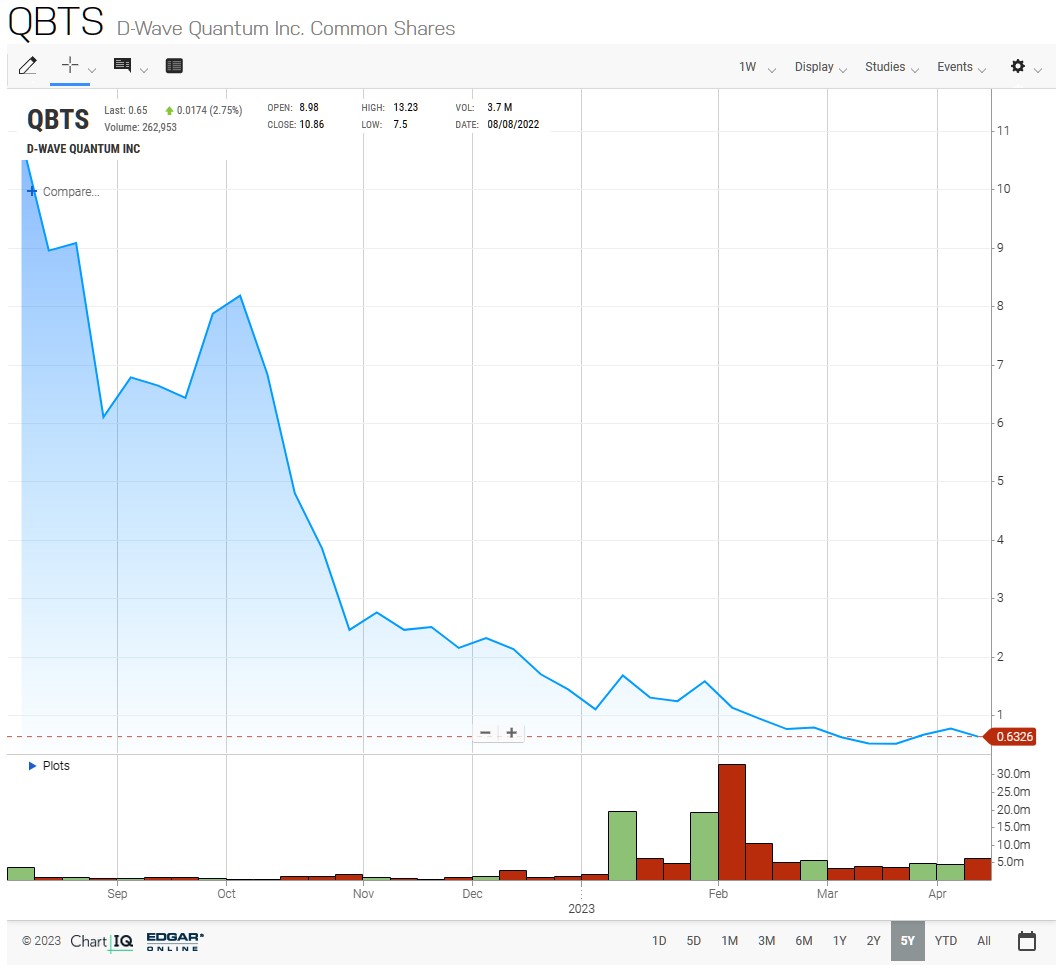Image resolution: width=1058 pixels, height=969 pixels.
Task: Click the D-Wave Quantum Inc. Common Shares heading
Action: (286, 28)
